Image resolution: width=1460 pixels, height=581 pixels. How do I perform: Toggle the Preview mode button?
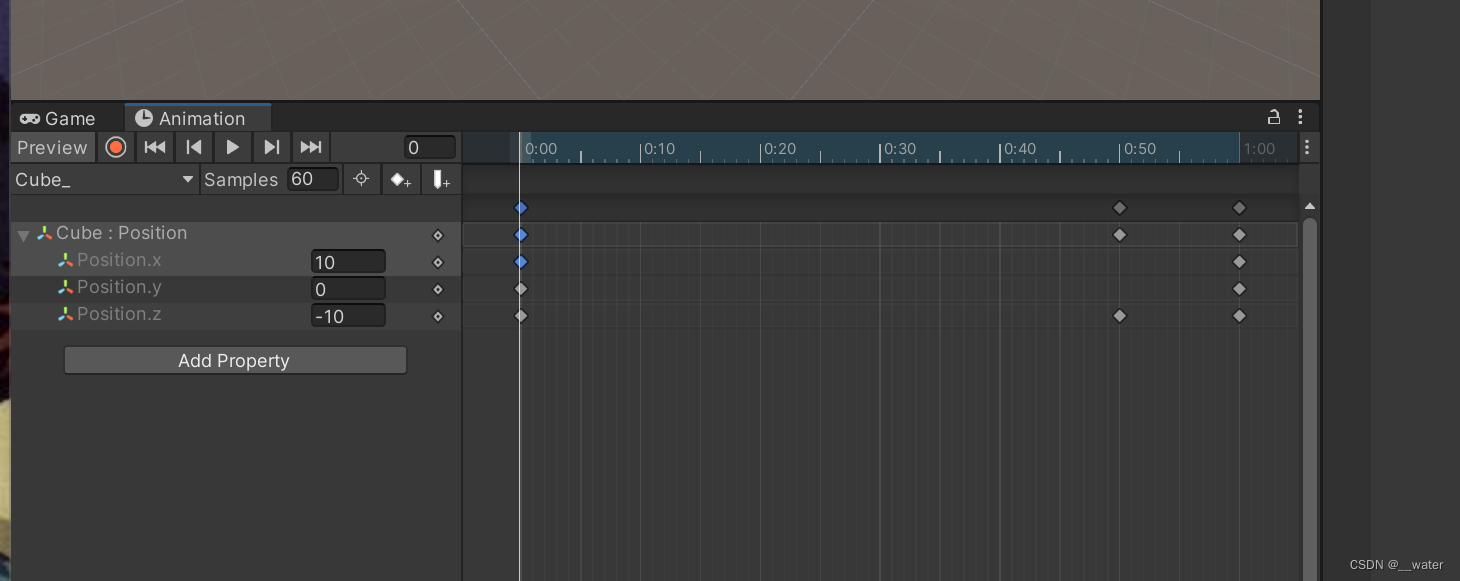click(53, 148)
